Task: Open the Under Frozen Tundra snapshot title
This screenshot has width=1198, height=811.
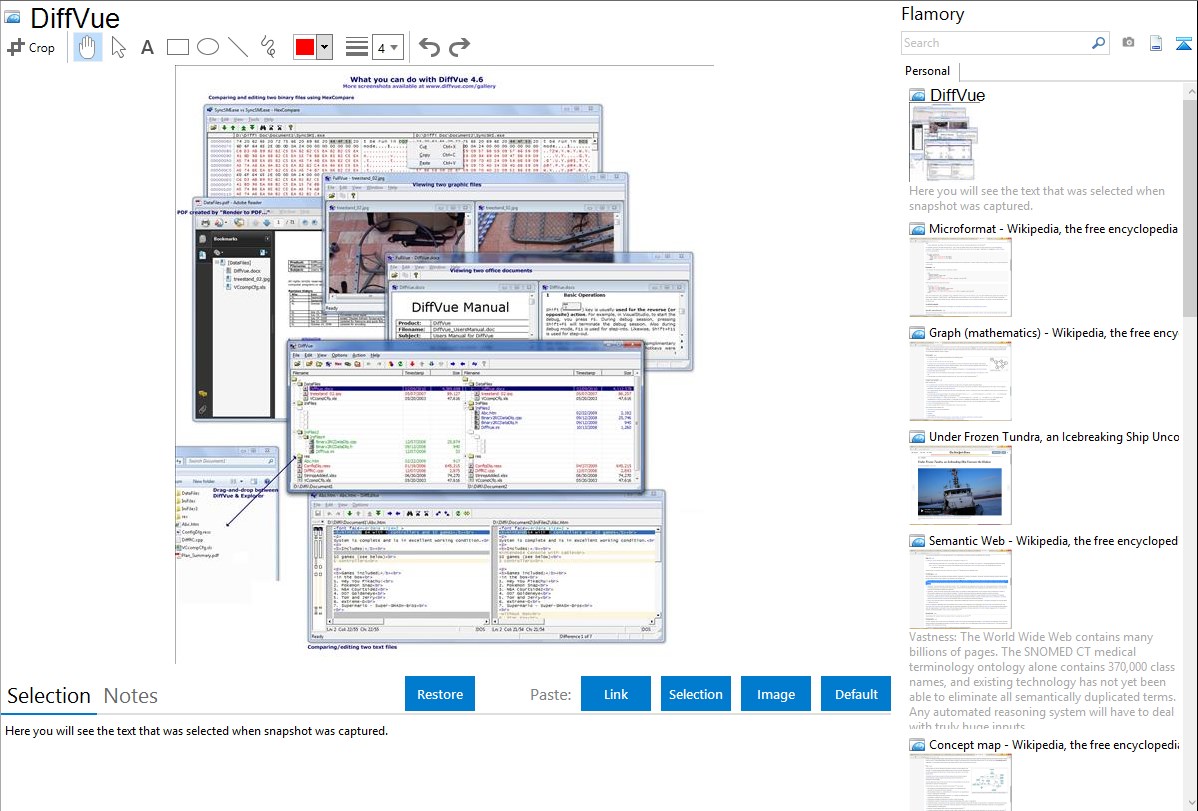Action: click(1054, 436)
